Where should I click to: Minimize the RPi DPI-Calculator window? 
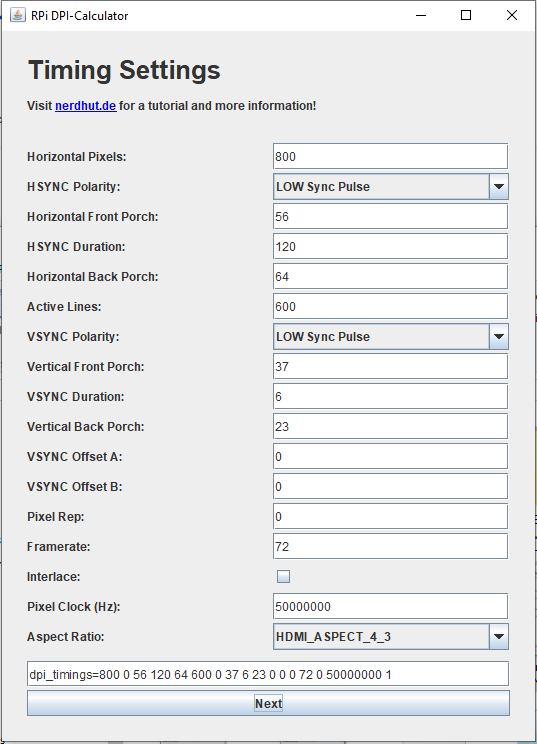pyautogui.click(x=421, y=15)
